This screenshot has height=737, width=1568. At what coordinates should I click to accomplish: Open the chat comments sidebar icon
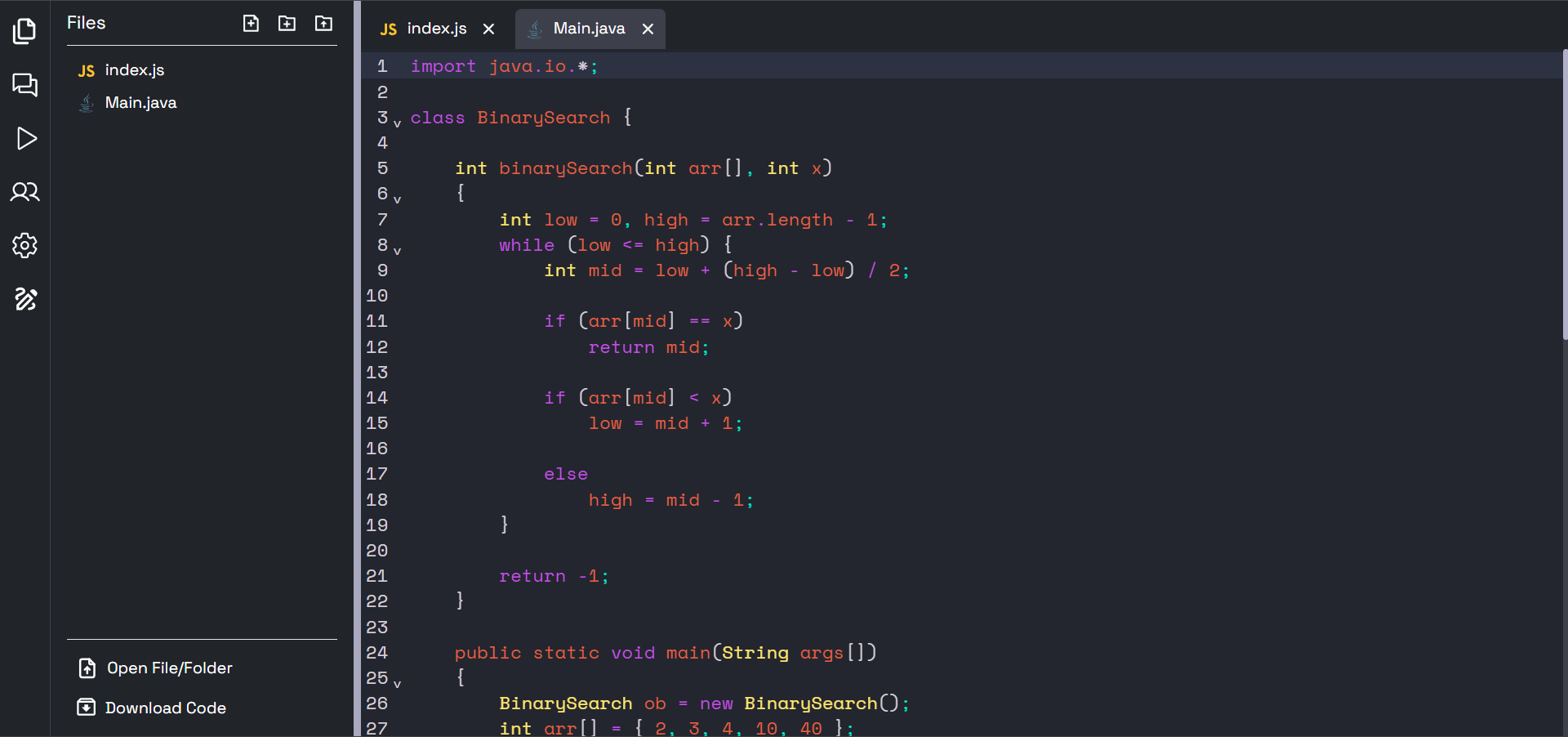coord(24,84)
